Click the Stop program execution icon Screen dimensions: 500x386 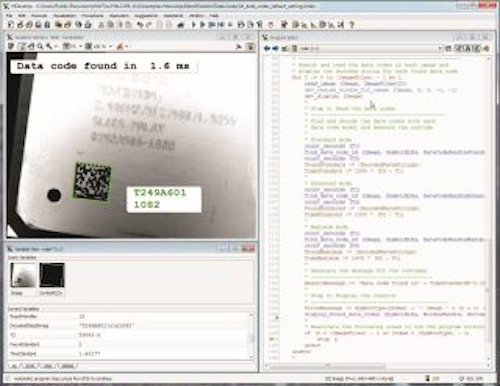click(230, 25)
